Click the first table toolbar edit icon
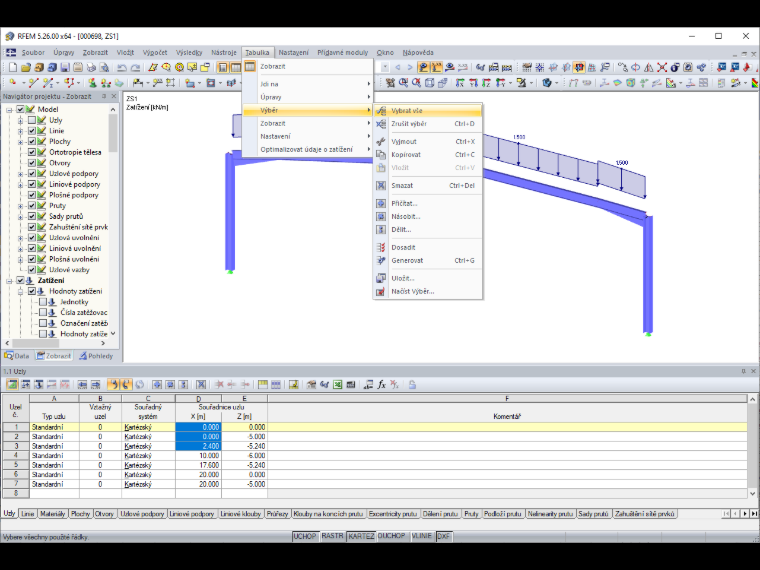 click(x=12, y=384)
